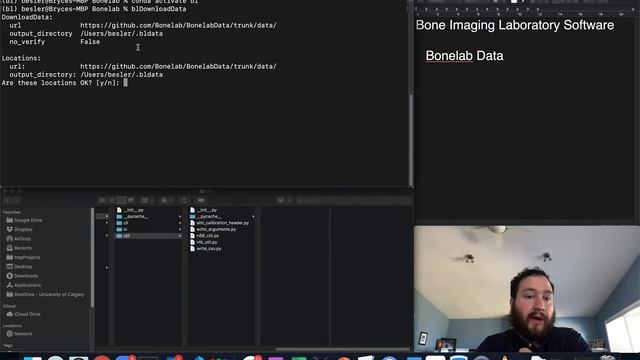Switch Finder to list view
640x360 pixels.
(111, 200)
